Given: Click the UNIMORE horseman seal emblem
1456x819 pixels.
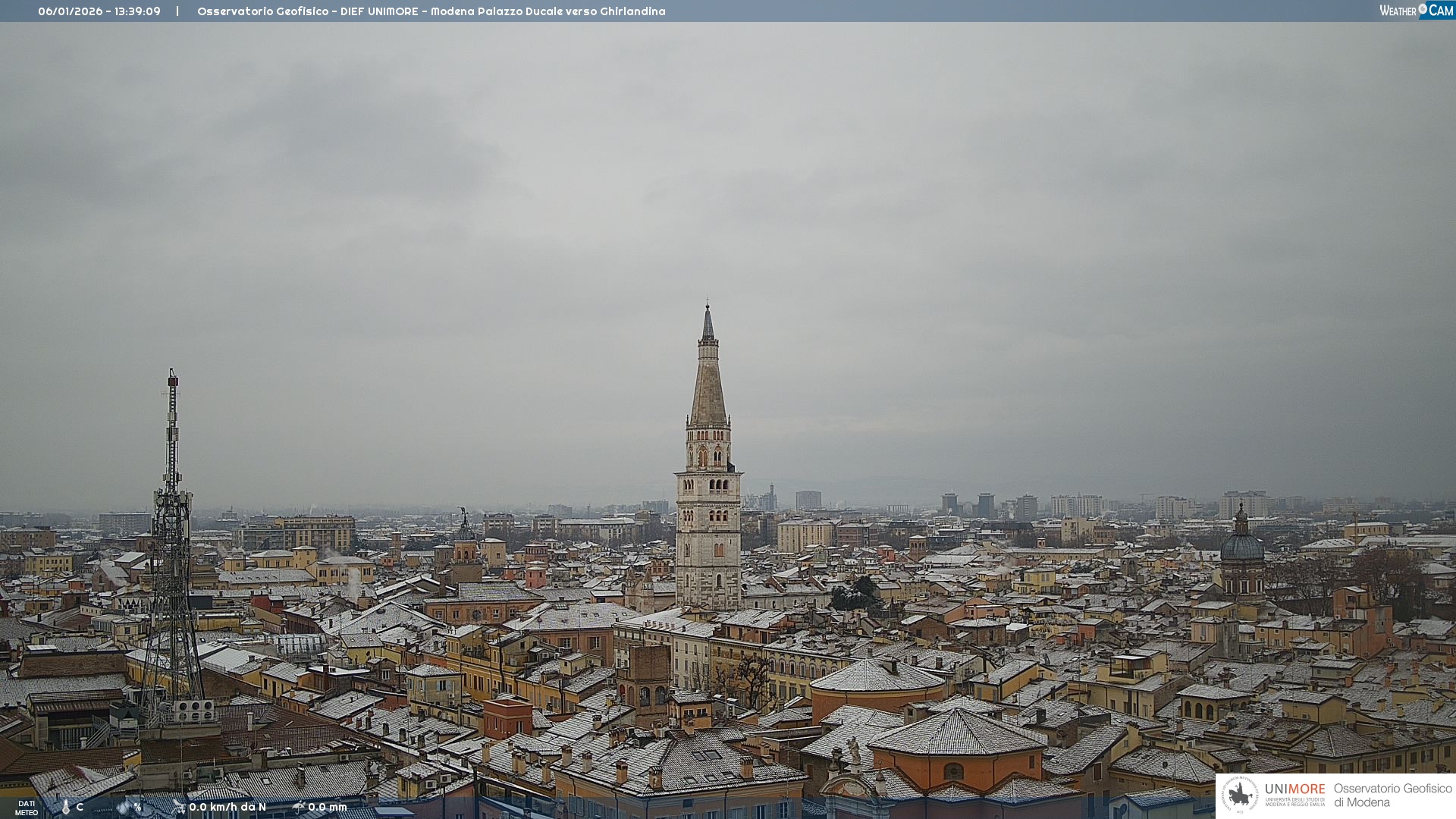Looking at the screenshot, I should [x=1241, y=795].
